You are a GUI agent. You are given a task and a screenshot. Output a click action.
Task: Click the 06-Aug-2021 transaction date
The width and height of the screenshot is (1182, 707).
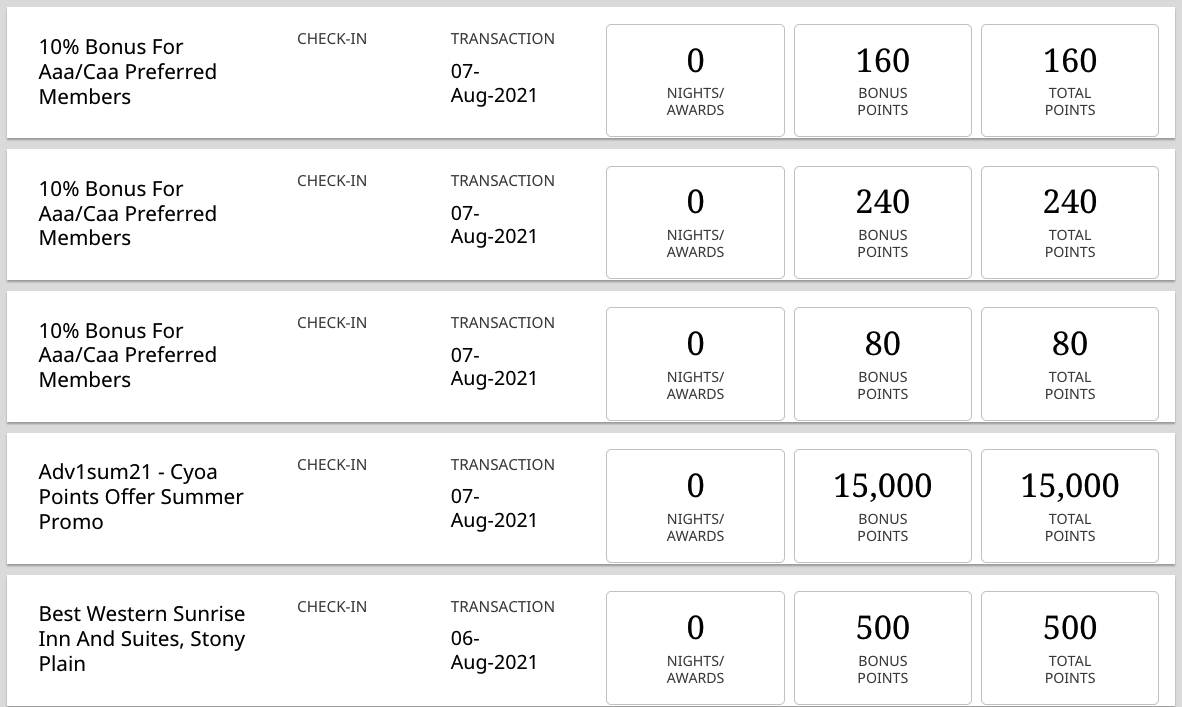(494, 650)
